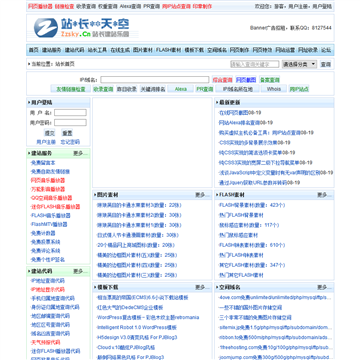Open the 网站Alexa排名查询 update link
This screenshot has width=360, height=360.
[x=239, y=123]
